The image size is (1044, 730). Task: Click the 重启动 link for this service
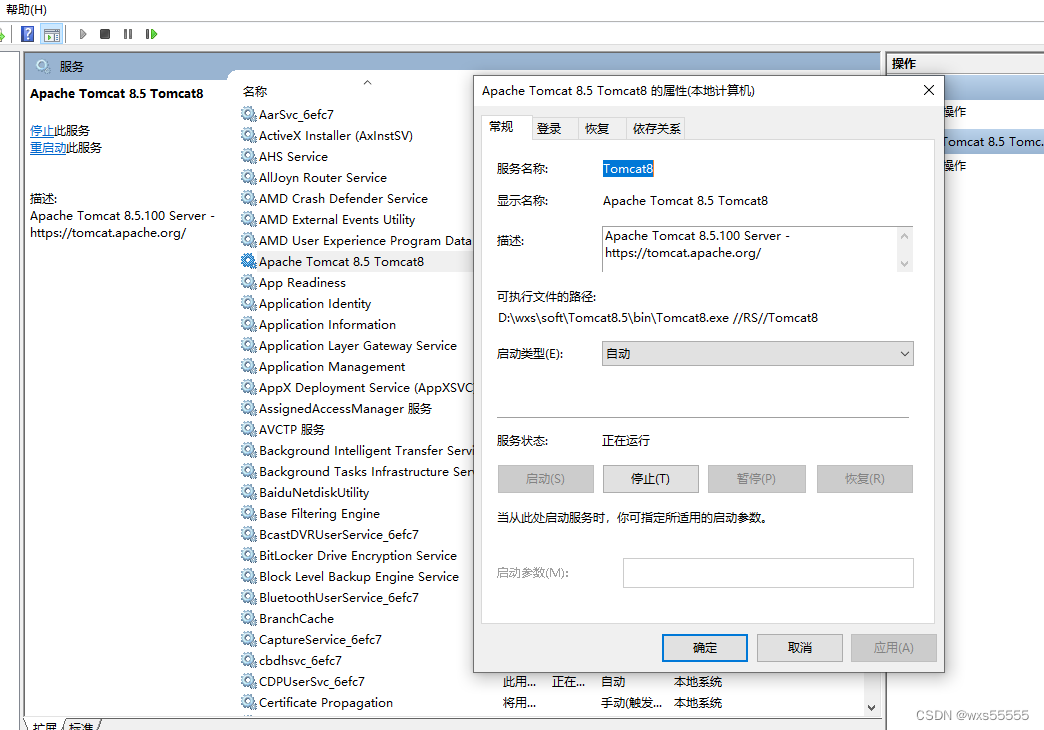coord(48,148)
